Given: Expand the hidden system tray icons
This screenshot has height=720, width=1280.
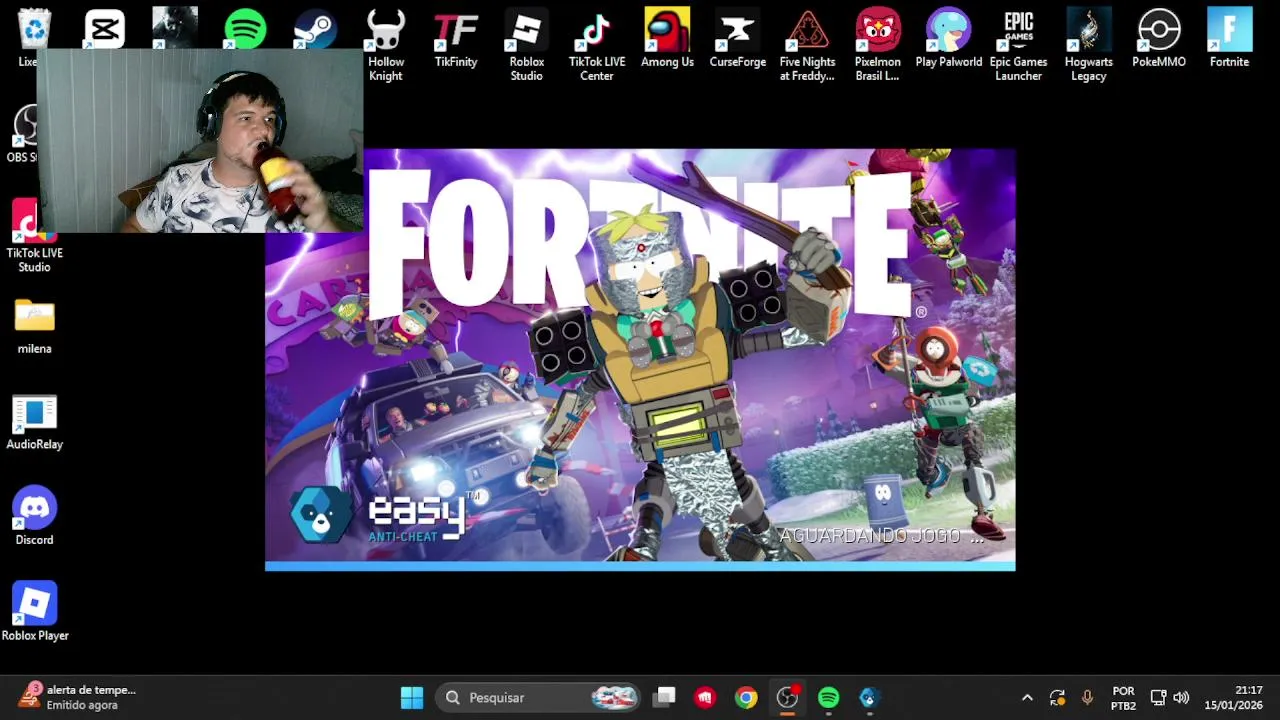Looking at the screenshot, I should click(x=1027, y=698).
